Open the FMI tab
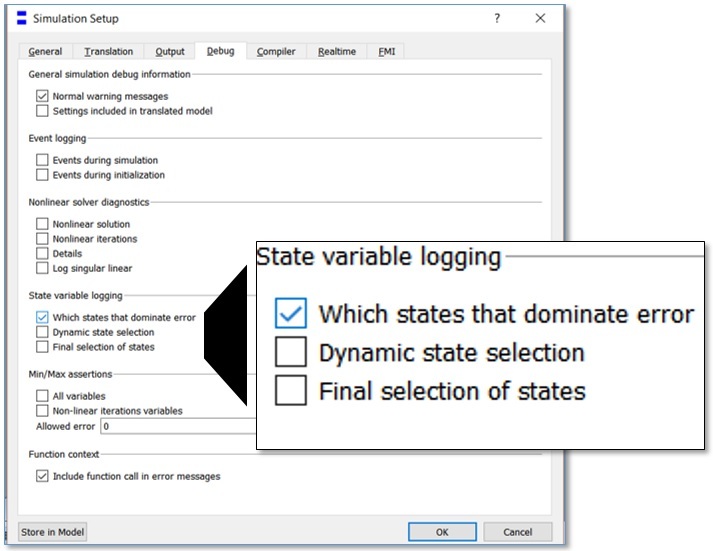This screenshot has width=713, height=551. [387, 51]
